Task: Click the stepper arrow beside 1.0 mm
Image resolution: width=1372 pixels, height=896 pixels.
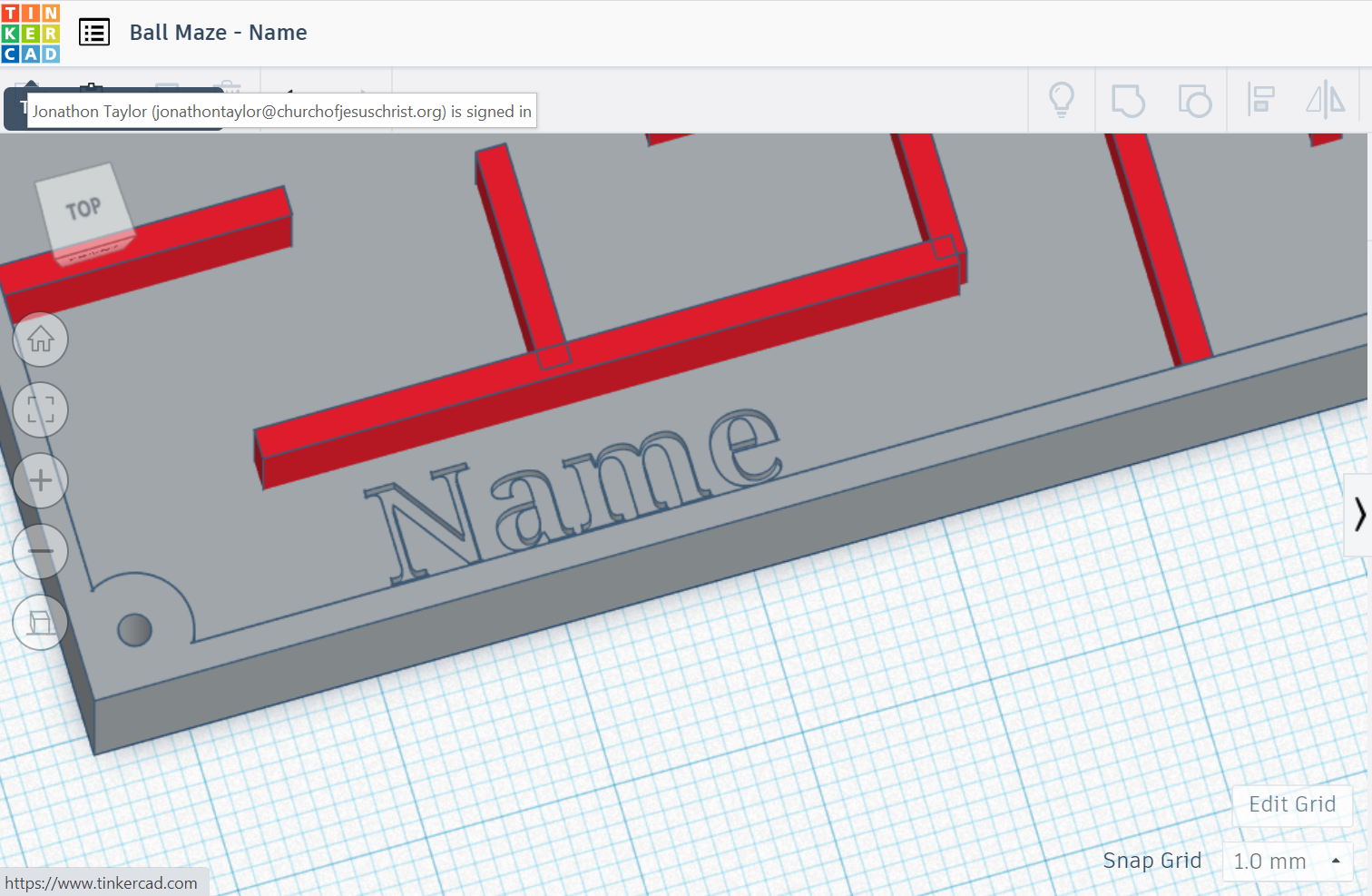Action: pyautogui.click(x=1335, y=861)
